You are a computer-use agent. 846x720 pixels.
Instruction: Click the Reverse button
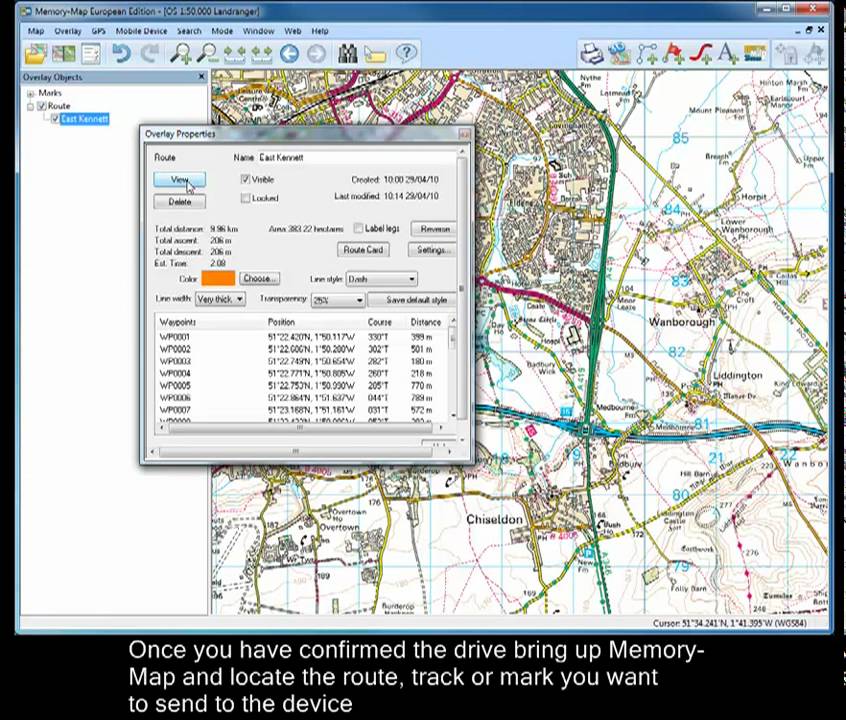(x=434, y=229)
